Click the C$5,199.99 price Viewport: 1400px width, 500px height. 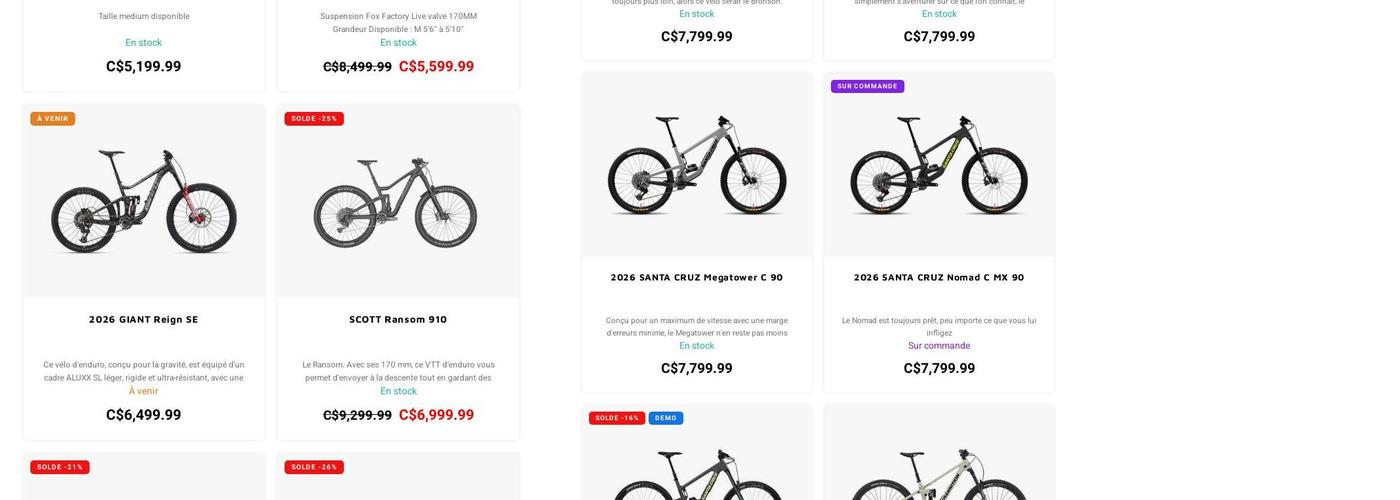[144, 67]
